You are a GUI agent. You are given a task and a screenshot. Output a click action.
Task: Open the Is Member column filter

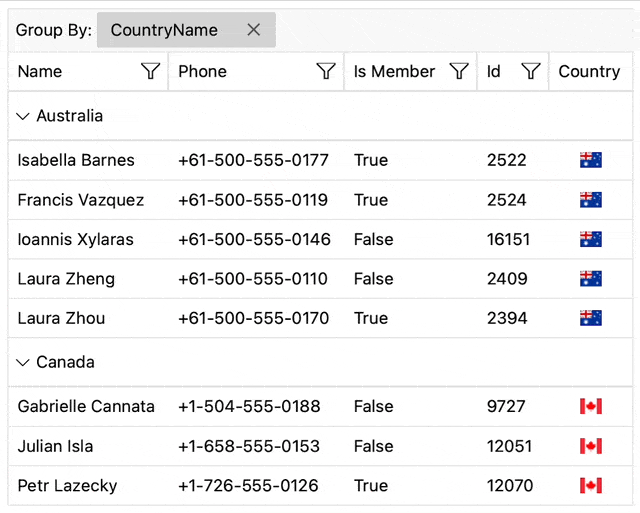click(459, 71)
